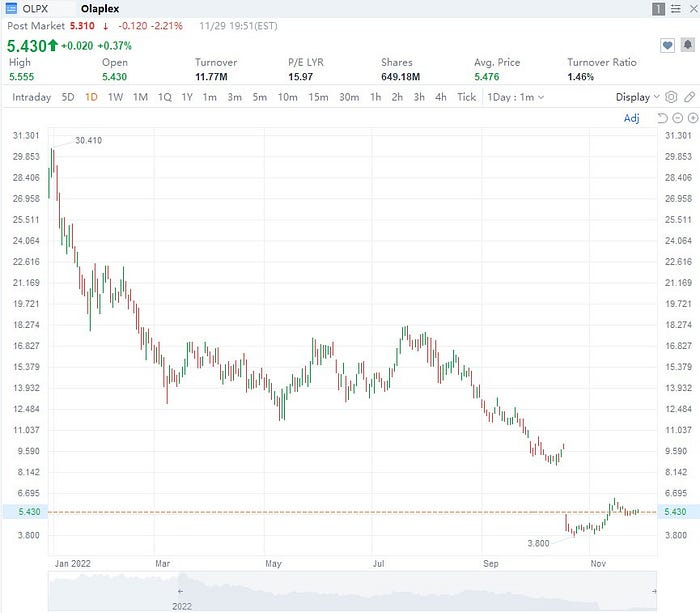Click the Open value 5.430

(114, 77)
